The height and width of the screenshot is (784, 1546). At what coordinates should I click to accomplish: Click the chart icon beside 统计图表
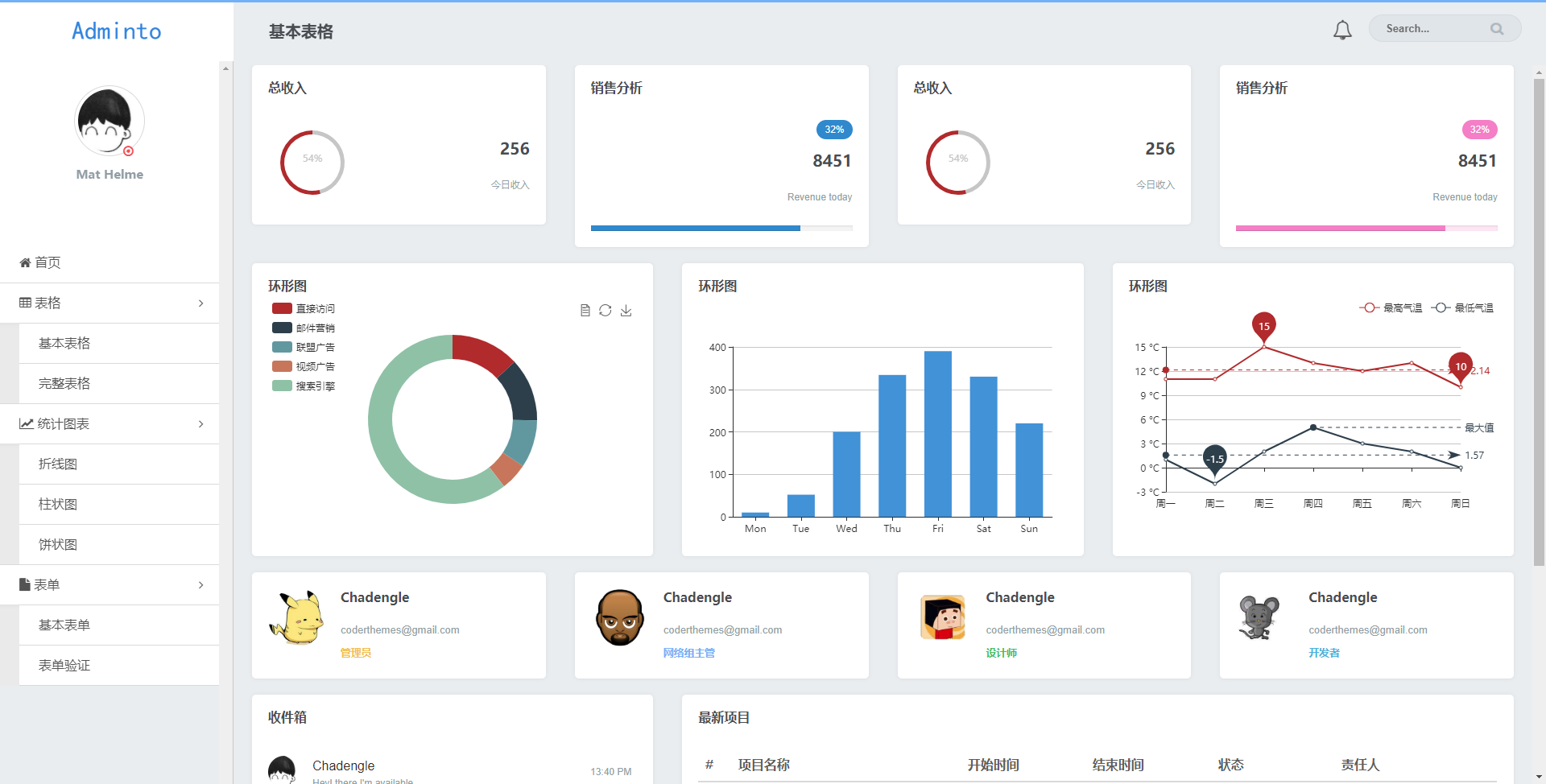point(27,423)
